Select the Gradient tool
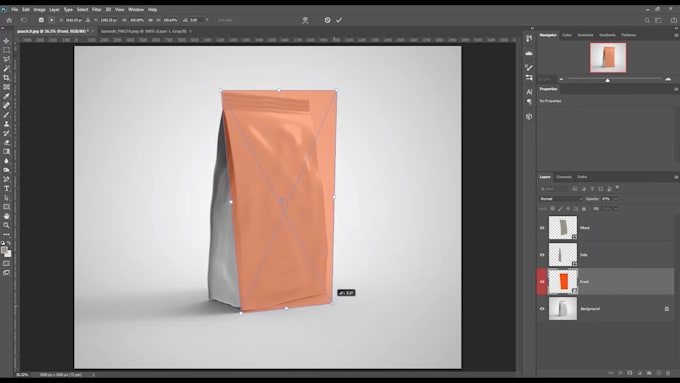 pos(6,151)
